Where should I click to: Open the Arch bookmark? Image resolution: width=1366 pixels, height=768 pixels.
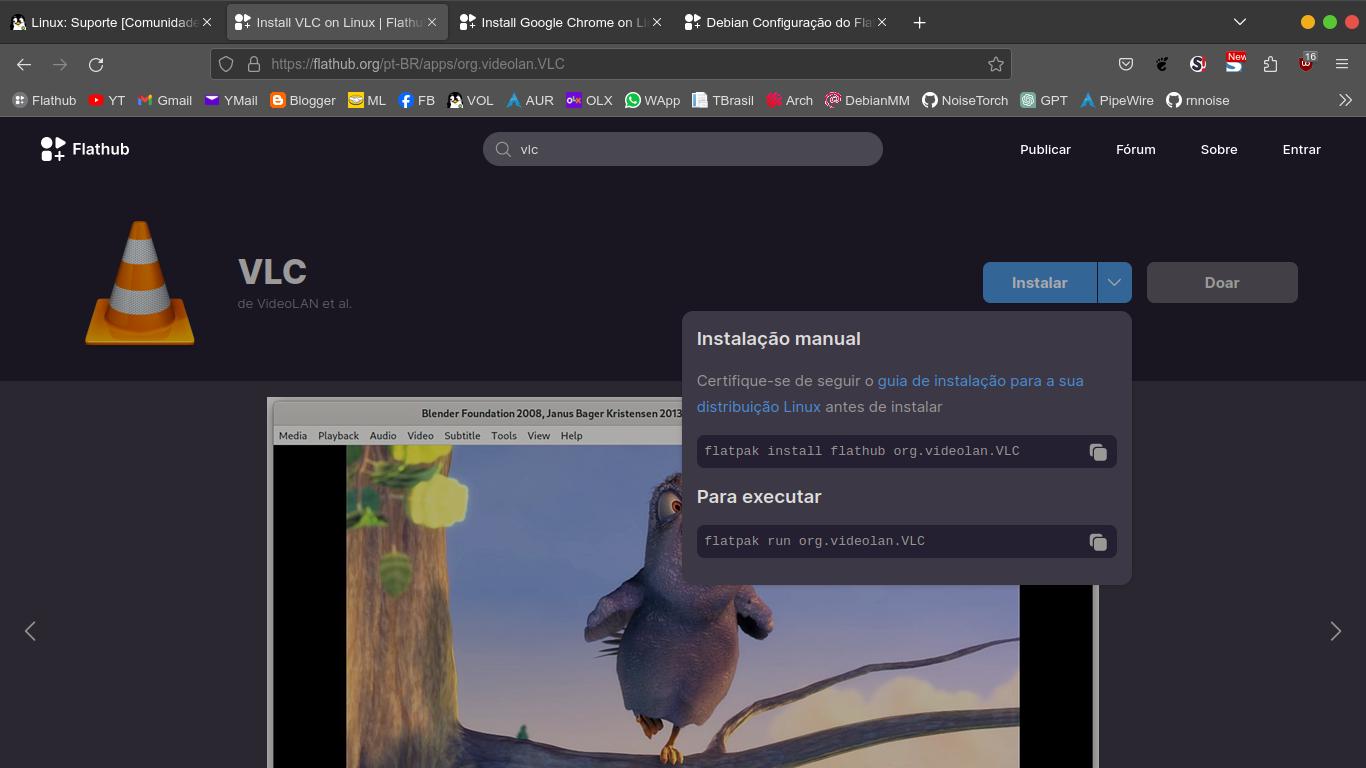tap(789, 100)
